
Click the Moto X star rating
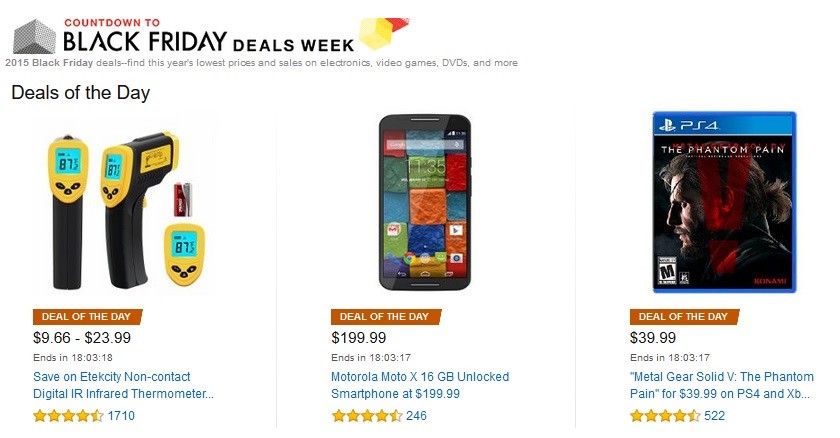366,416
